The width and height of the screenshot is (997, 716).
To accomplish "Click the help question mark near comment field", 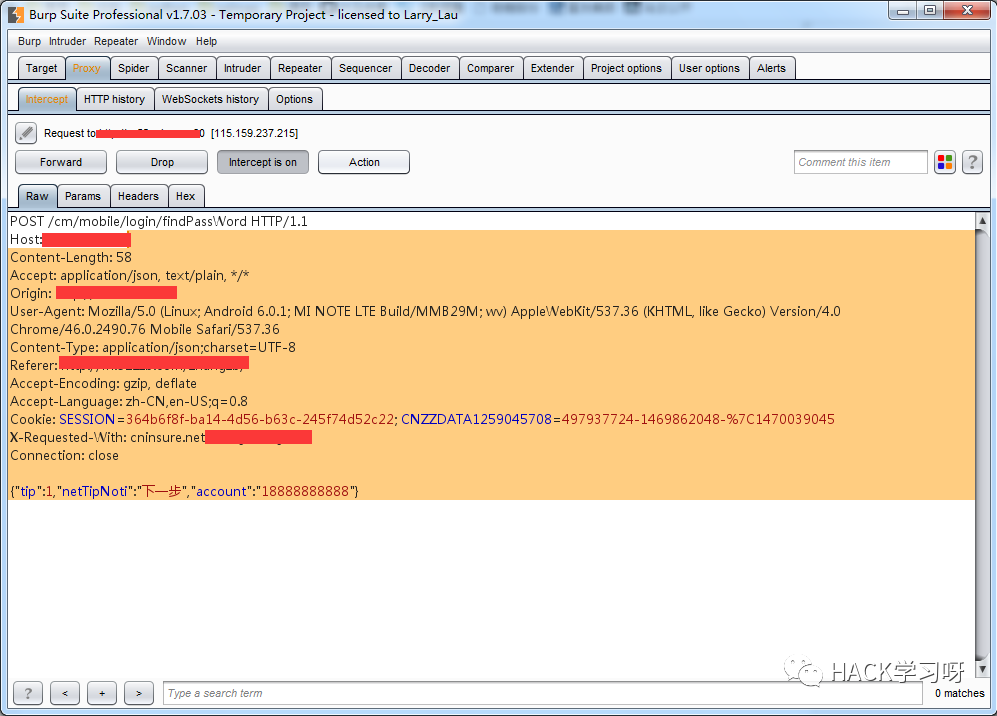I will click(x=972, y=162).
